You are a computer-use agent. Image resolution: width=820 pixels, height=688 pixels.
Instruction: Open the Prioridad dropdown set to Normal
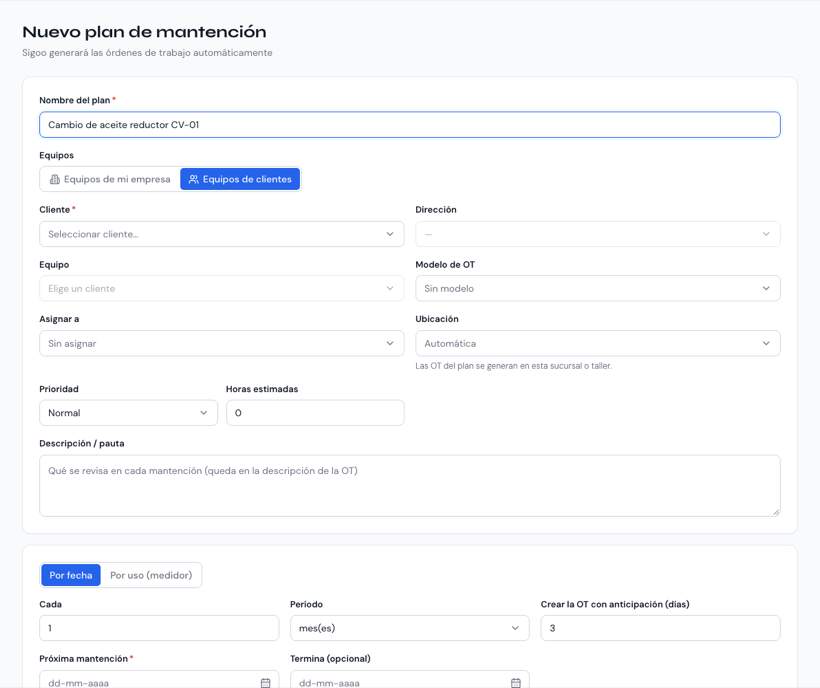(128, 413)
